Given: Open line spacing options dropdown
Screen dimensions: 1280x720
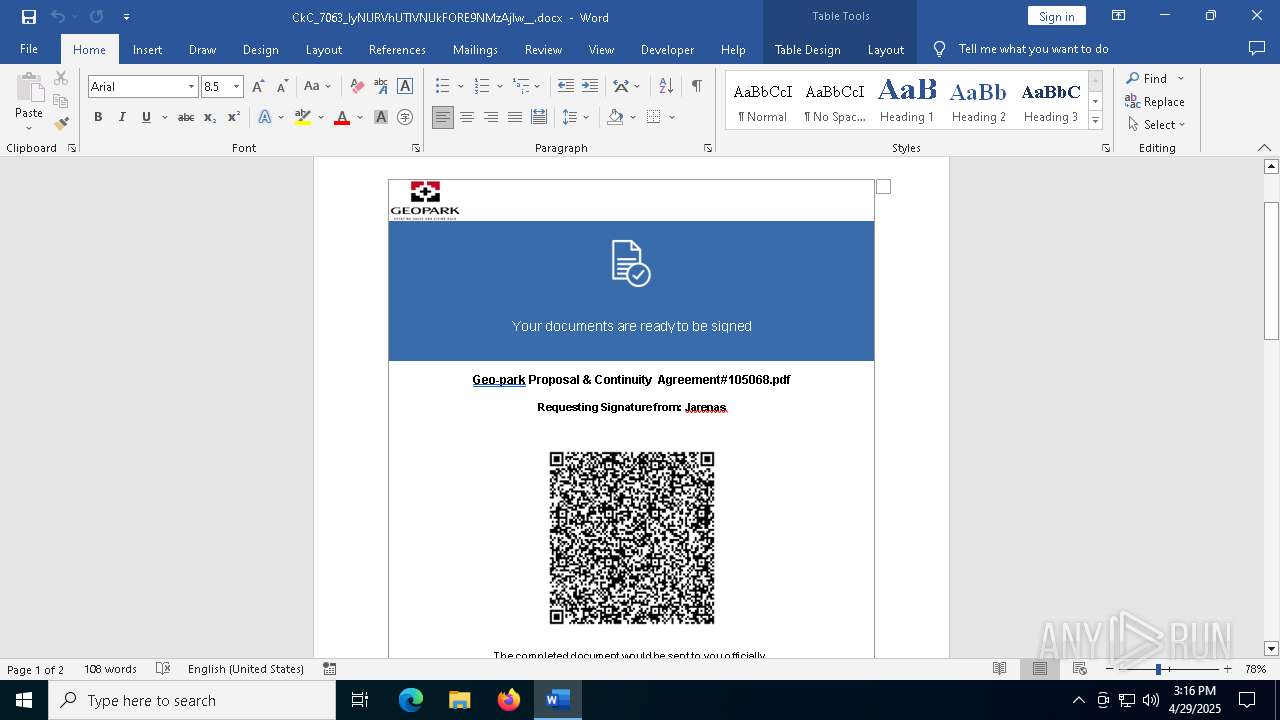Looking at the screenshot, I should click(x=587, y=117).
